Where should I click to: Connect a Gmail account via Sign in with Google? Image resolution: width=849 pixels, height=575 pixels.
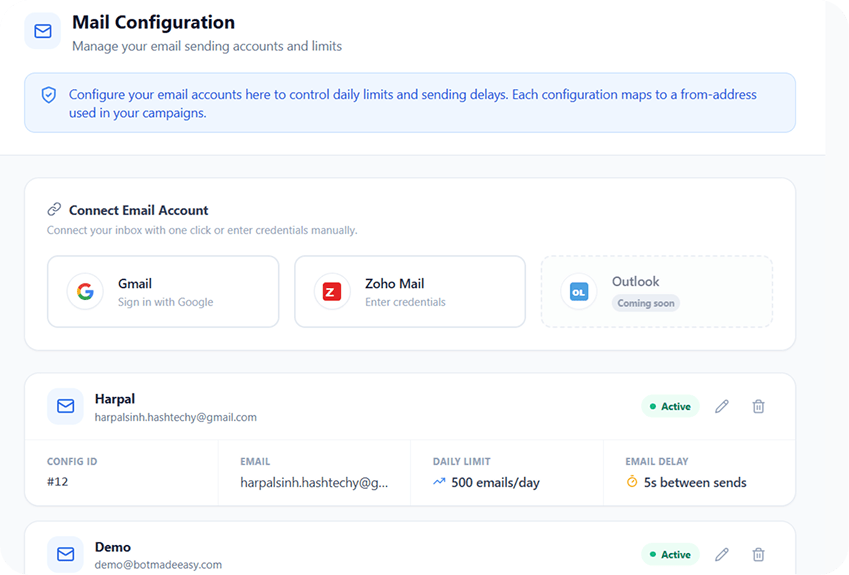(x=163, y=292)
